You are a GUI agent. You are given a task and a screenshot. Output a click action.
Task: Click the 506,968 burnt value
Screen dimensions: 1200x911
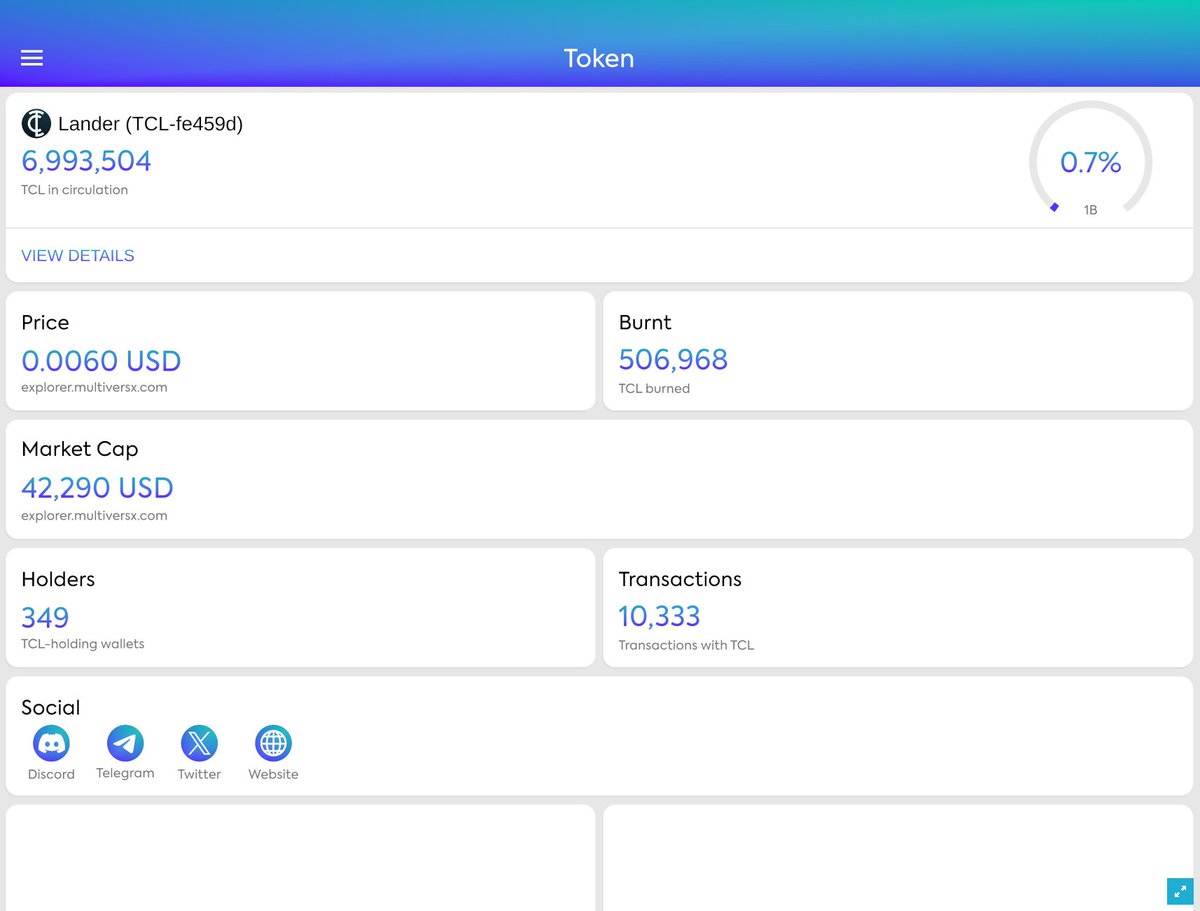coord(673,360)
